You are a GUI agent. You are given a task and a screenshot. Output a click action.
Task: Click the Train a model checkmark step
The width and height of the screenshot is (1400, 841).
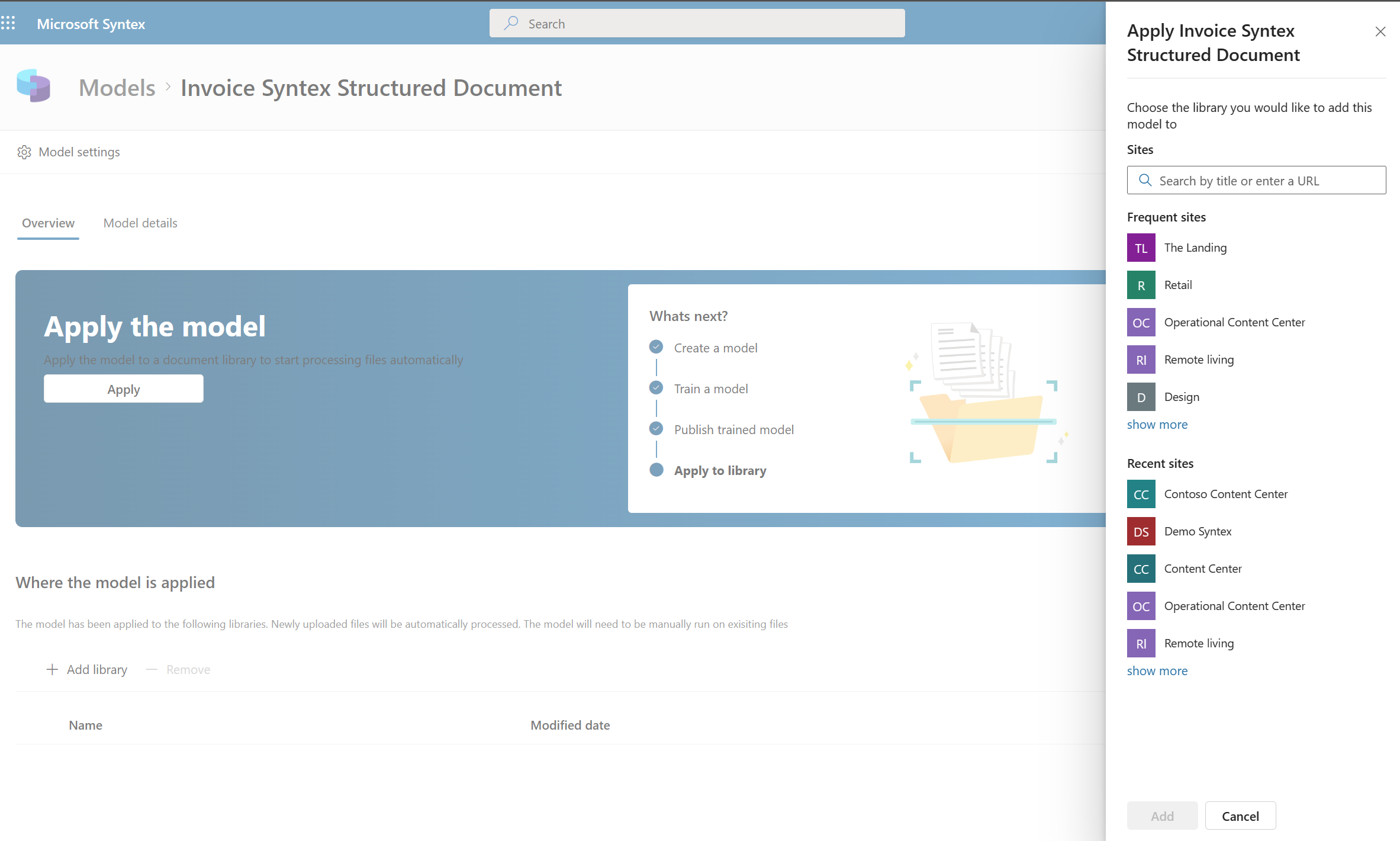(x=656, y=388)
